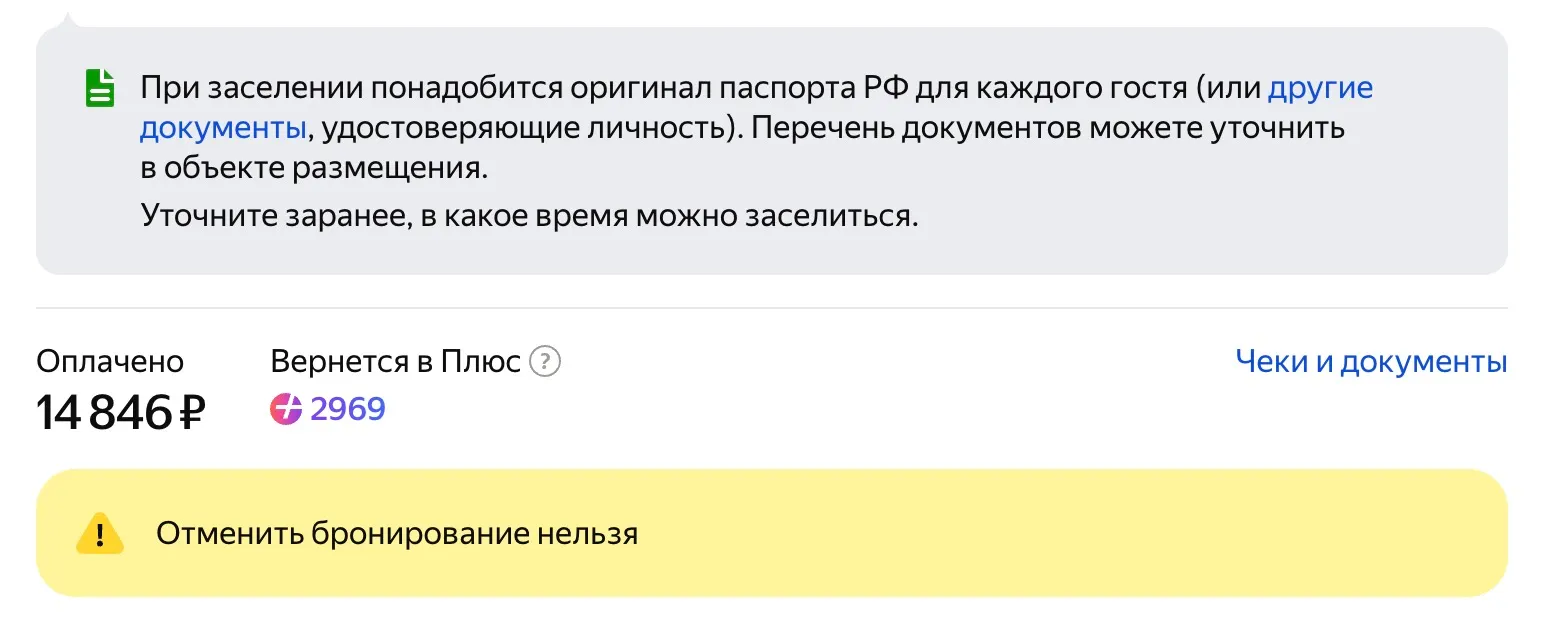1546x624 pixels.
Task: Click the 'в объекте размещения' text line
Action: point(313,168)
